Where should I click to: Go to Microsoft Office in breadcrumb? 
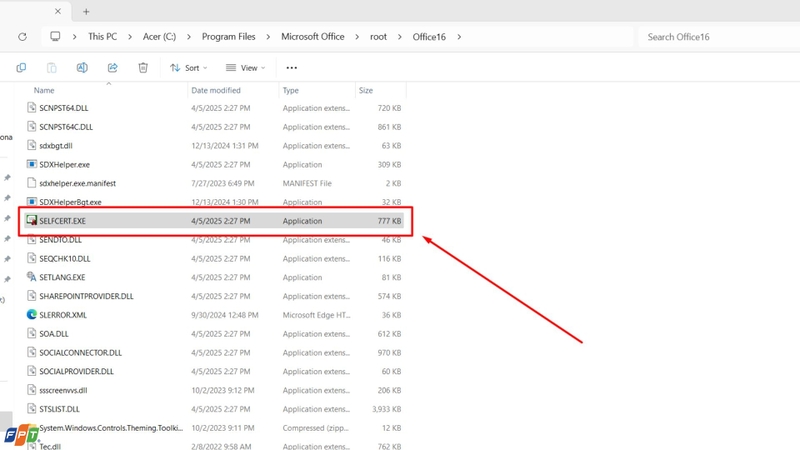[313, 37]
